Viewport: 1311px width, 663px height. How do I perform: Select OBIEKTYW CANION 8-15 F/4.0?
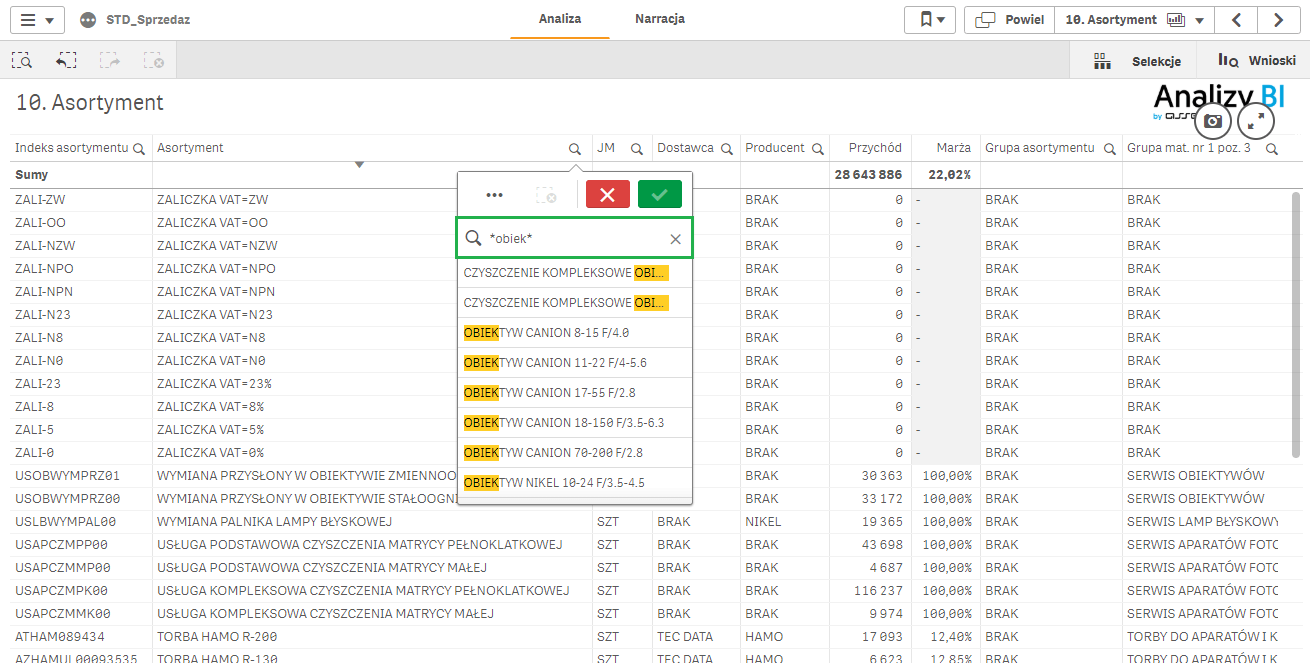(x=575, y=333)
